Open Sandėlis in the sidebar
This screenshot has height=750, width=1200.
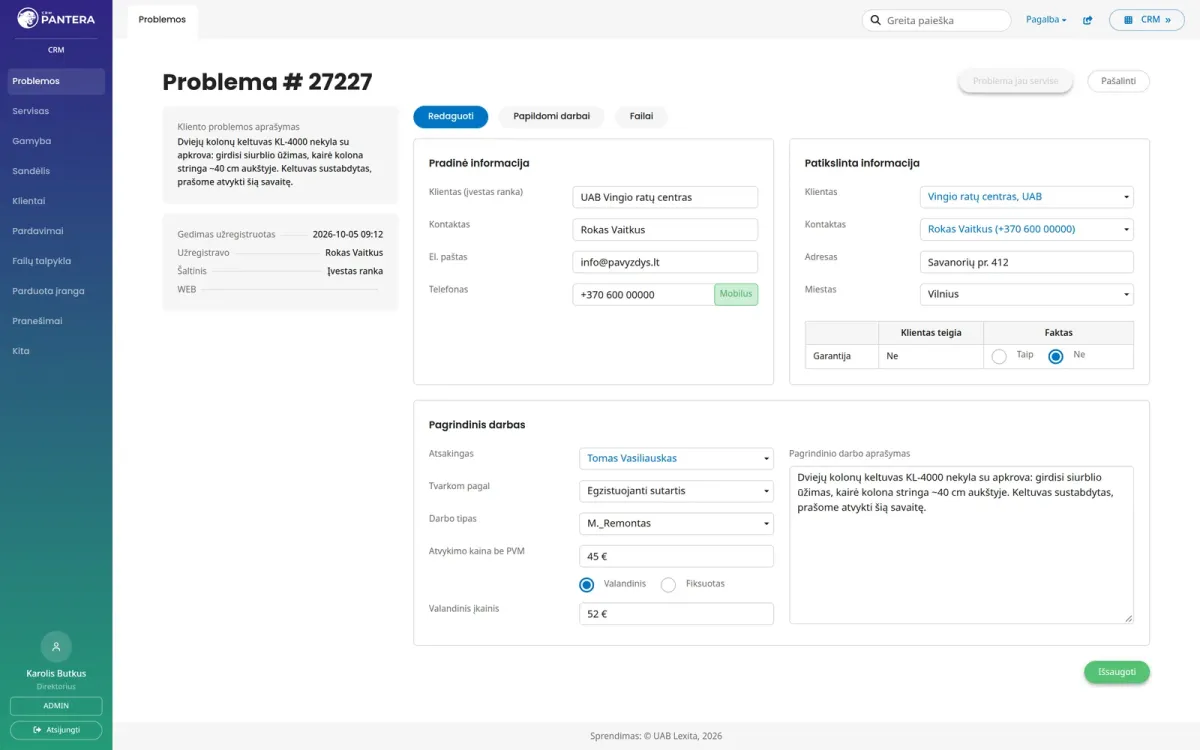(56, 171)
